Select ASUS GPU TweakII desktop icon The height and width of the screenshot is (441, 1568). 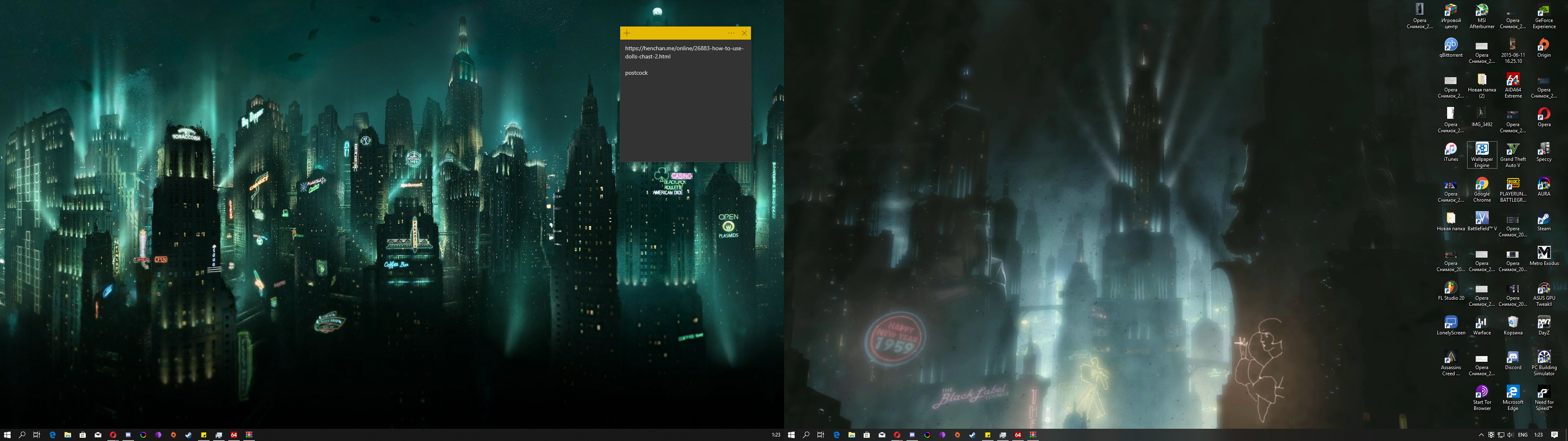(x=1544, y=294)
